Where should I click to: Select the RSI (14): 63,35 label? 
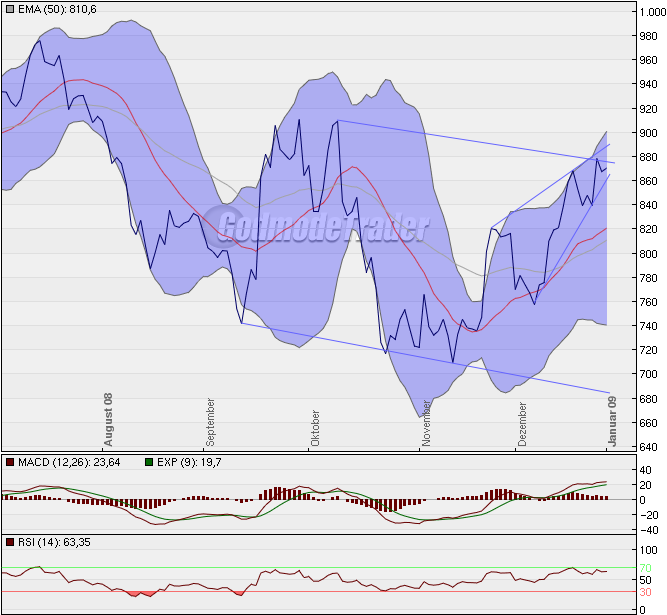pyautogui.click(x=54, y=542)
